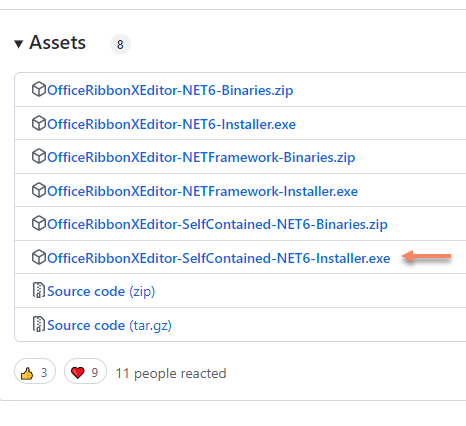This screenshot has width=466, height=426.
Task: Download OfficeRibbonXEditor-NET6-Binaries.zip
Action: tap(170, 90)
